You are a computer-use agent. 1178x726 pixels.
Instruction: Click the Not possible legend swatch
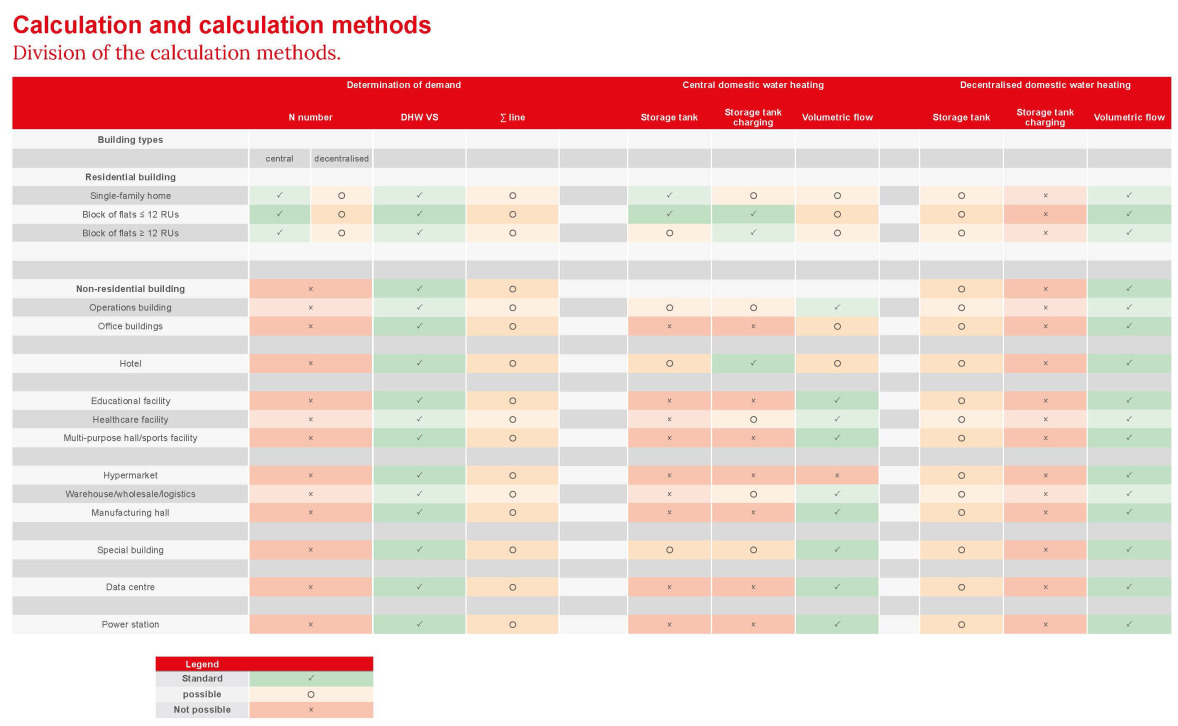pyautogui.click(x=310, y=710)
